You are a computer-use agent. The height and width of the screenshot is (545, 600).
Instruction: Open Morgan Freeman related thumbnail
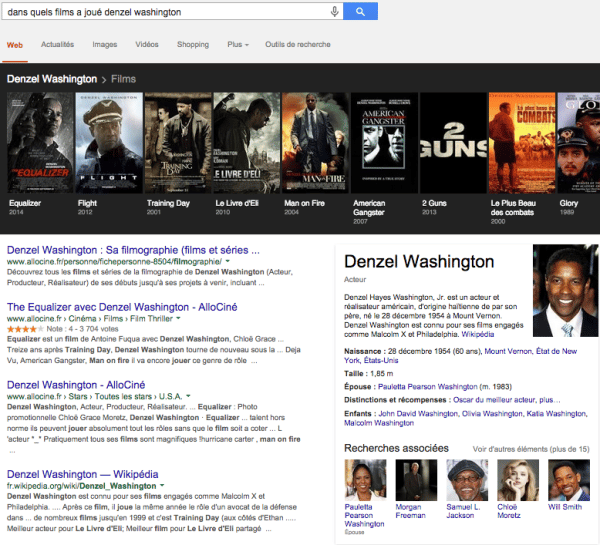pyautogui.click(x=416, y=480)
